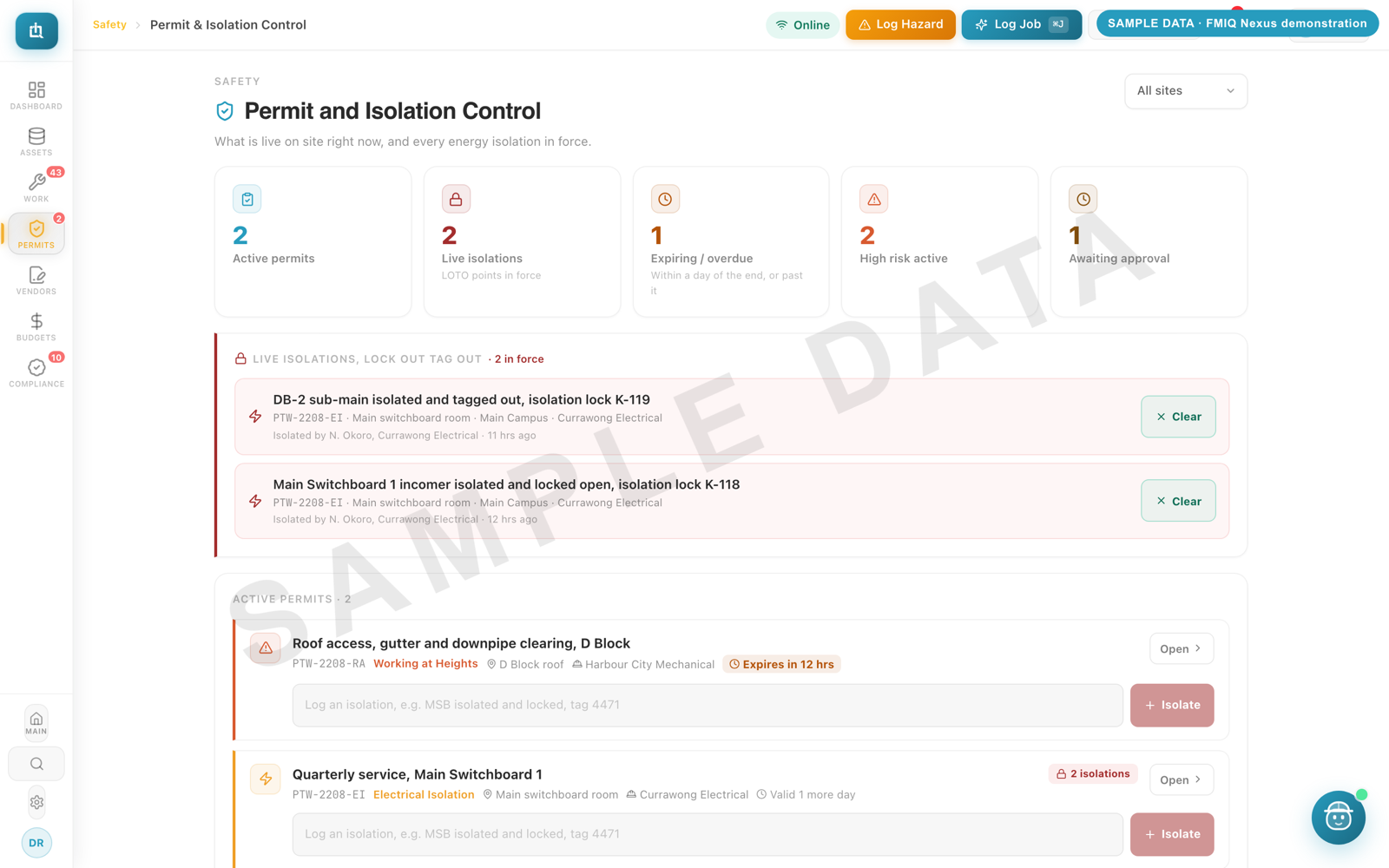The width and height of the screenshot is (1389, 868).
Task: Click the Log Job button
Action: click(1021, 24)
